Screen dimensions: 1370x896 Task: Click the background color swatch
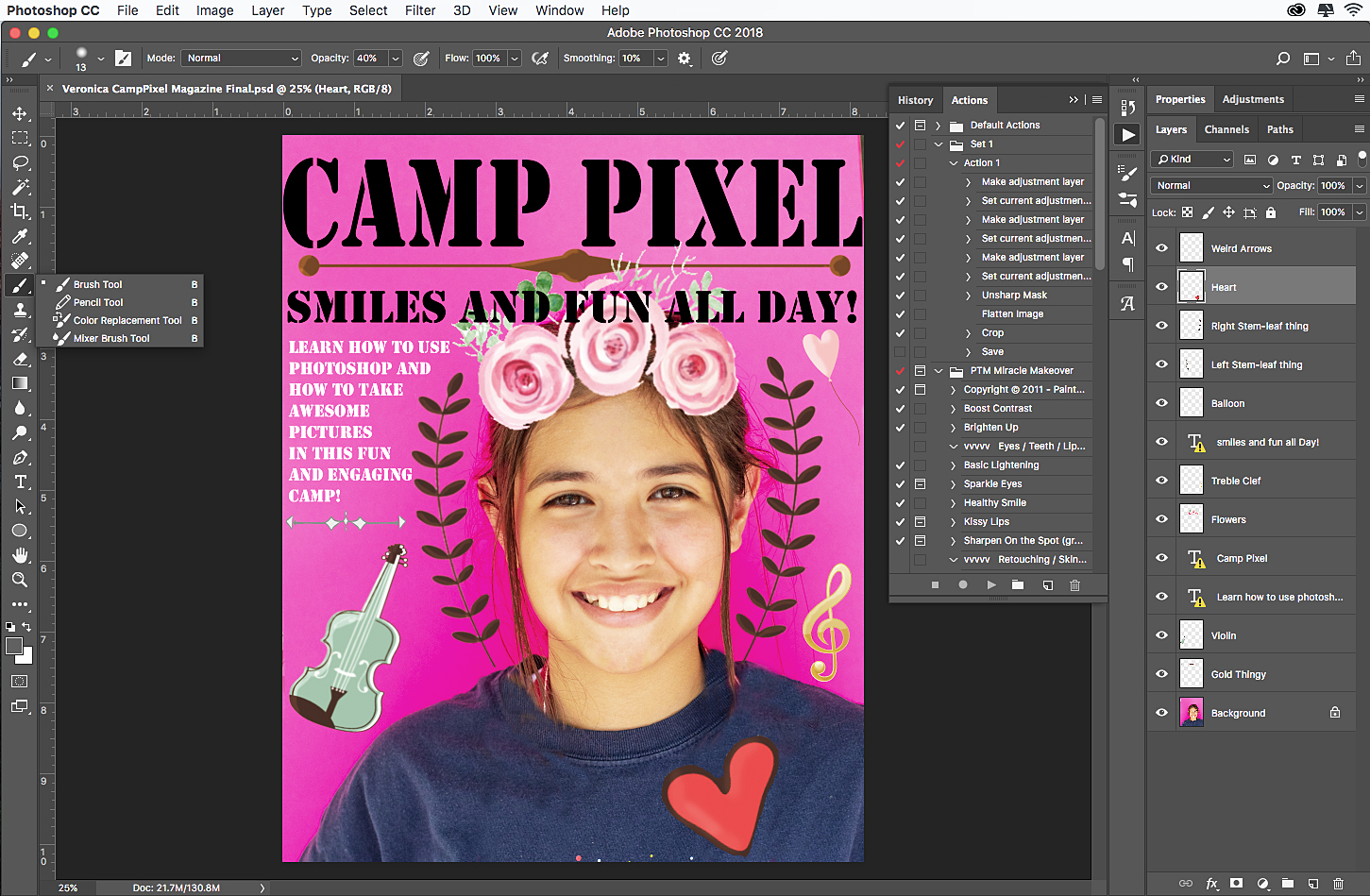point(26,657)
